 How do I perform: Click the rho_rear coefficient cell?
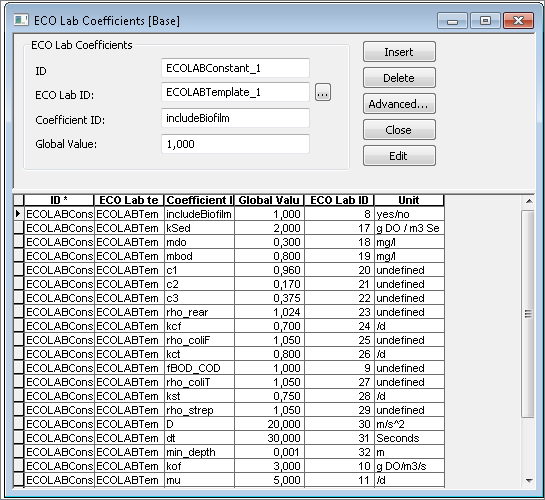point(199,312)
